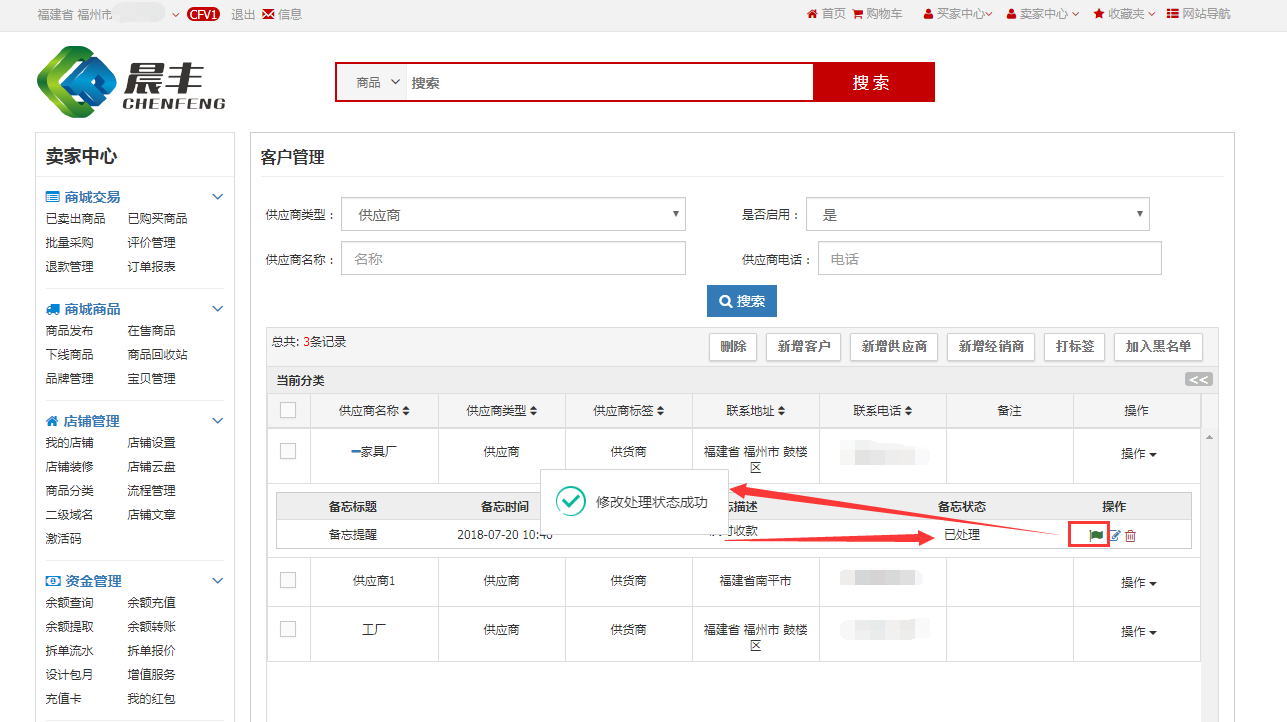Open the 卖家中心 top menu

pos(1043,14)
